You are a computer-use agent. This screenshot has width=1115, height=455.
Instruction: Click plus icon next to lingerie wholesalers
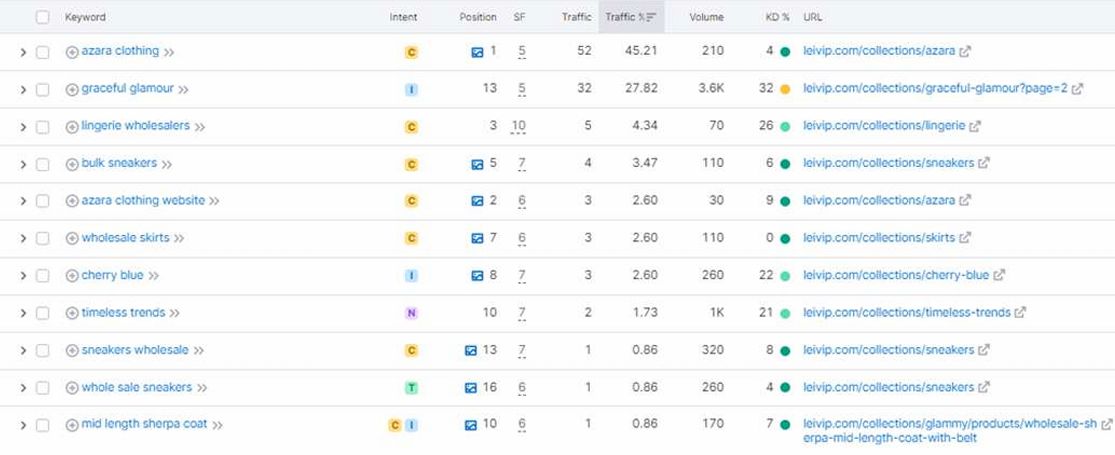(72, 127)
